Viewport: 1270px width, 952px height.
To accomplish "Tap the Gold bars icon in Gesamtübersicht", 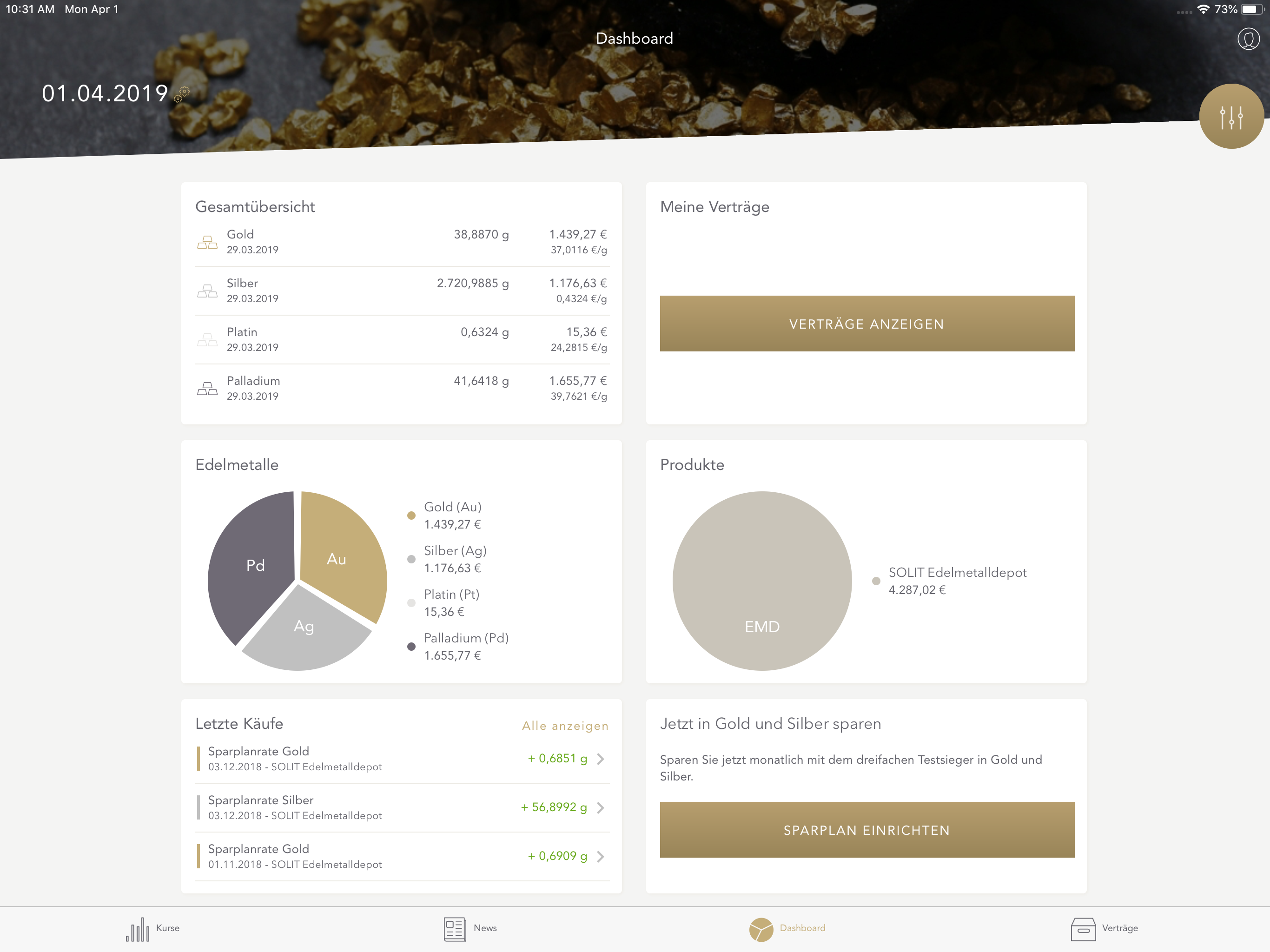I will [207, 242].
